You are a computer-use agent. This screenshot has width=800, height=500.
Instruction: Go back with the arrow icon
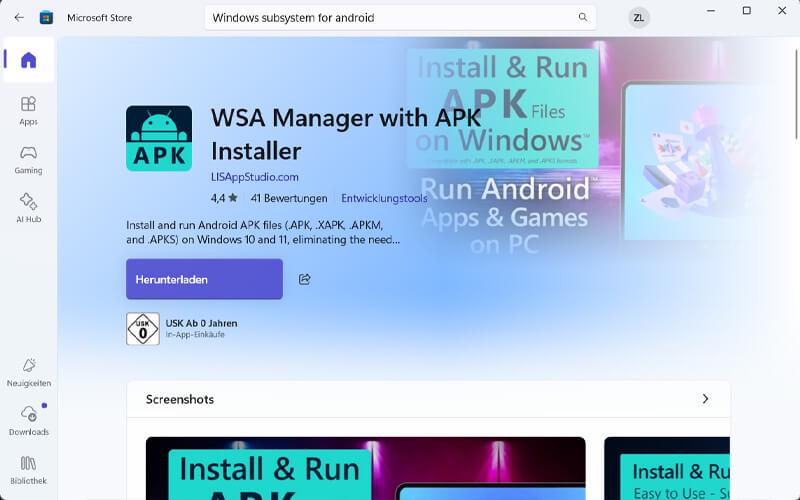[x=19, y=18]
